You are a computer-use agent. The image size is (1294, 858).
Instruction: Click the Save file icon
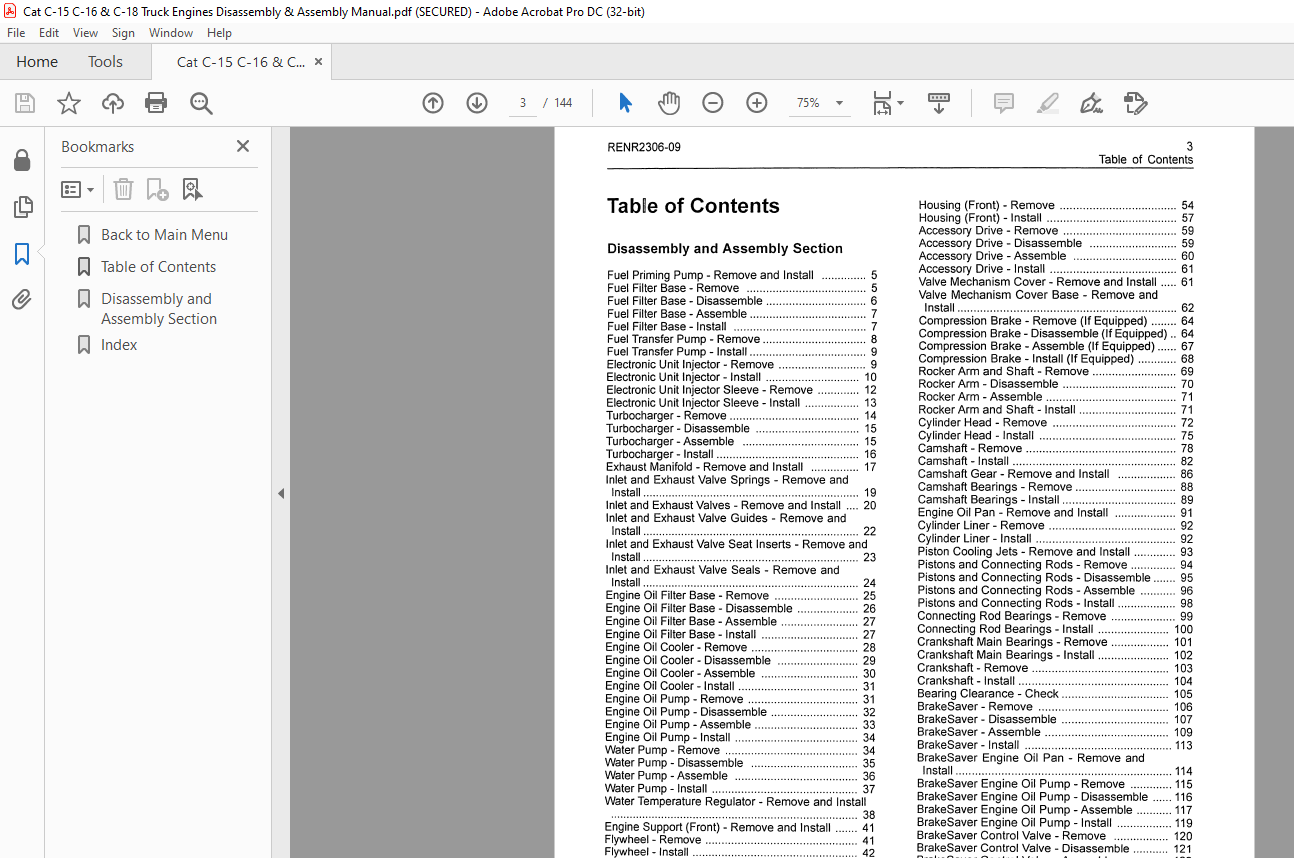(x=25, y=103)
